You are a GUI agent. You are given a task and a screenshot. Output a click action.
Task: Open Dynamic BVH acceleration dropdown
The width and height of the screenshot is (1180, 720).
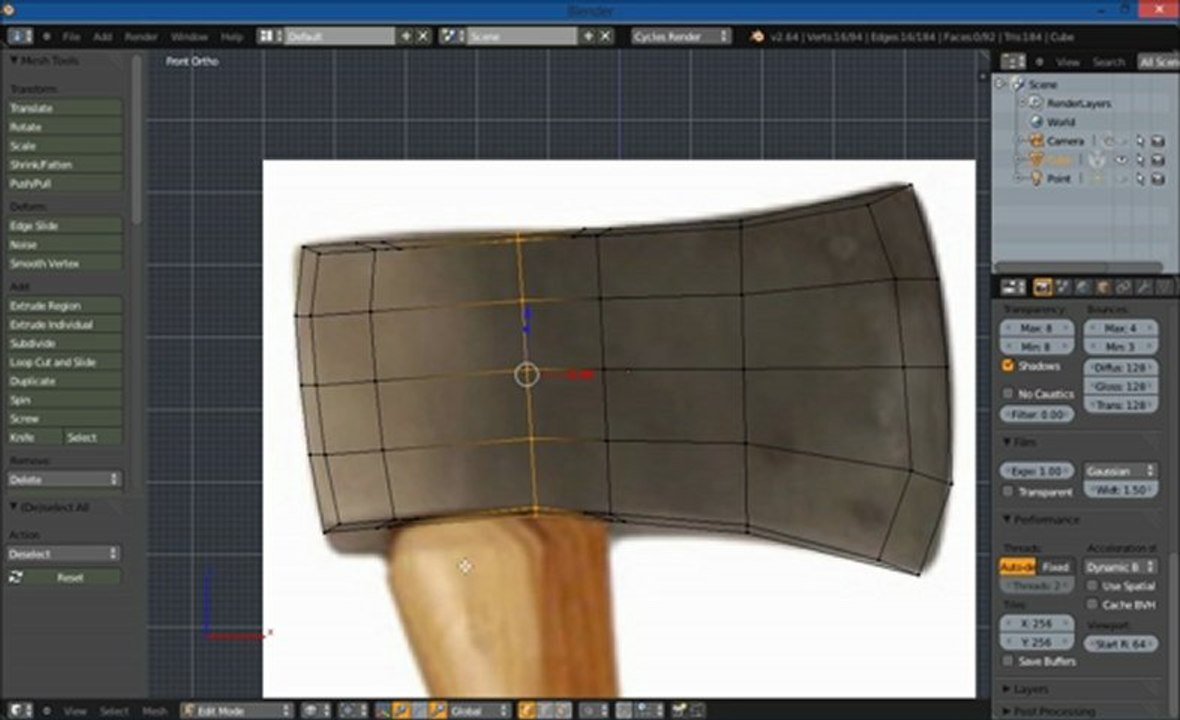(x=1121, y=567)
